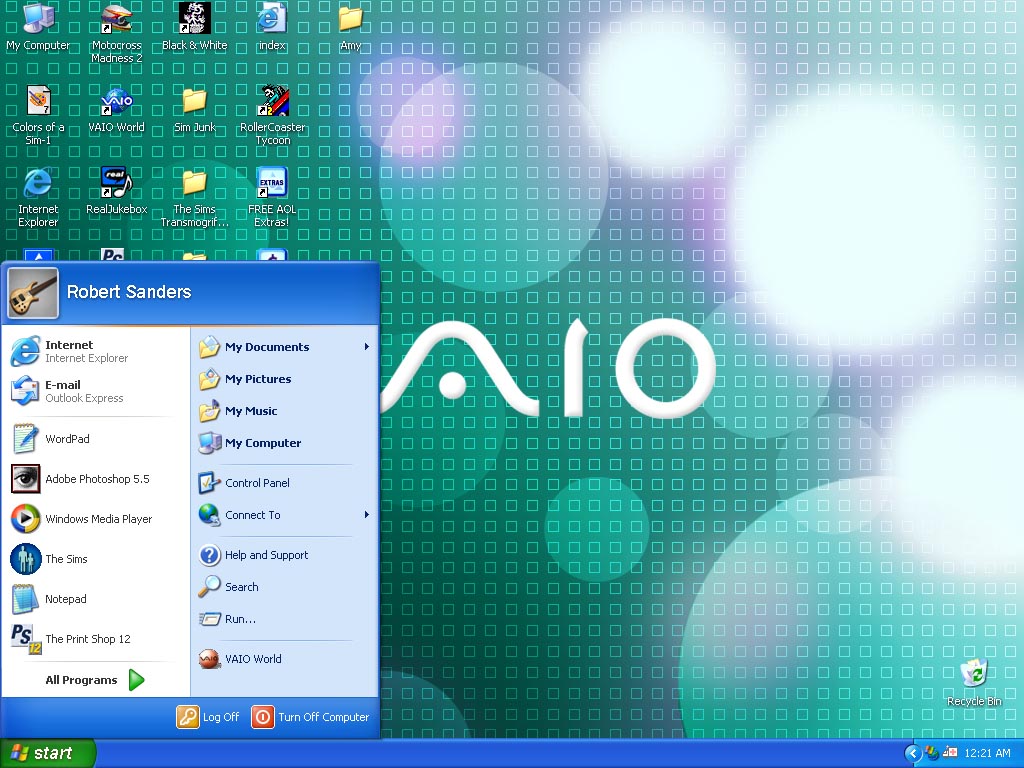Image resolution: width=1024 pixels, height=768 pixels.
Task: Launch the pinned Internet entry in Start menu
Action: point(95,351)
